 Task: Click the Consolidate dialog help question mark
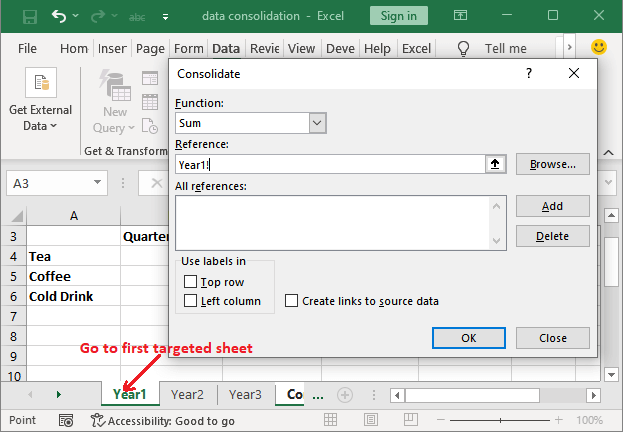(529, 73)
